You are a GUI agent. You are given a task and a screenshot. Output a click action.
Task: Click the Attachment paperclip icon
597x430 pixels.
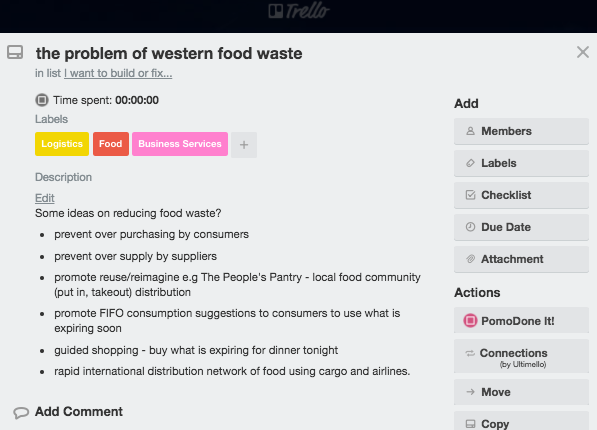(470, 259)
